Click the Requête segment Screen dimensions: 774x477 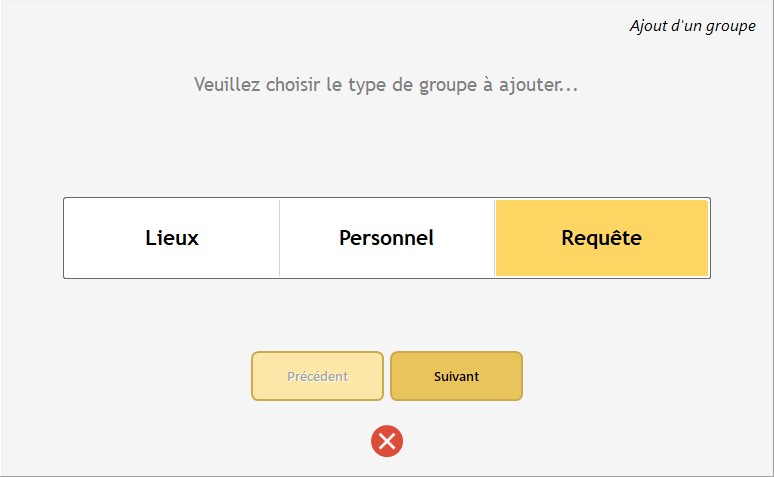click(601, 238)
